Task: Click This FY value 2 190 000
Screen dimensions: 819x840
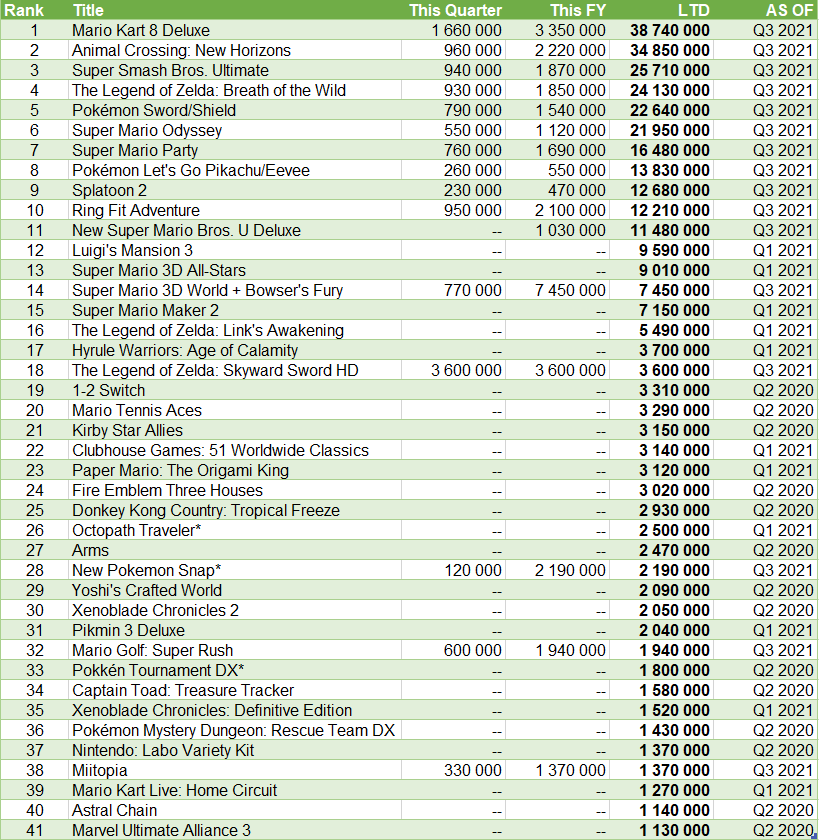Action: pos(570,570)
